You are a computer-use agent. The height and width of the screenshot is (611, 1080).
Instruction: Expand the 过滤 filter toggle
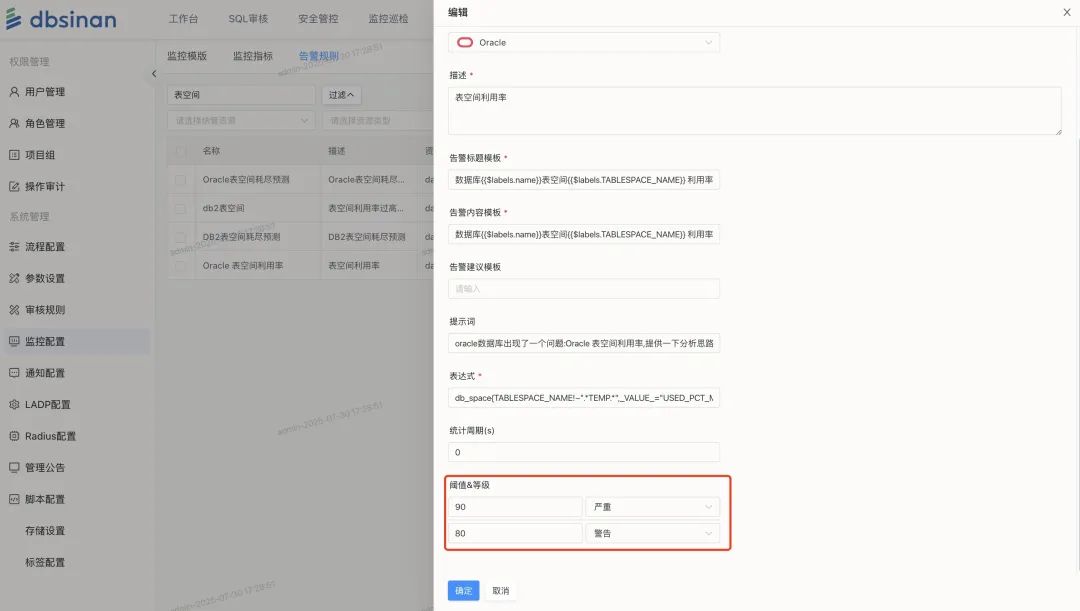[x=341, y=95]
